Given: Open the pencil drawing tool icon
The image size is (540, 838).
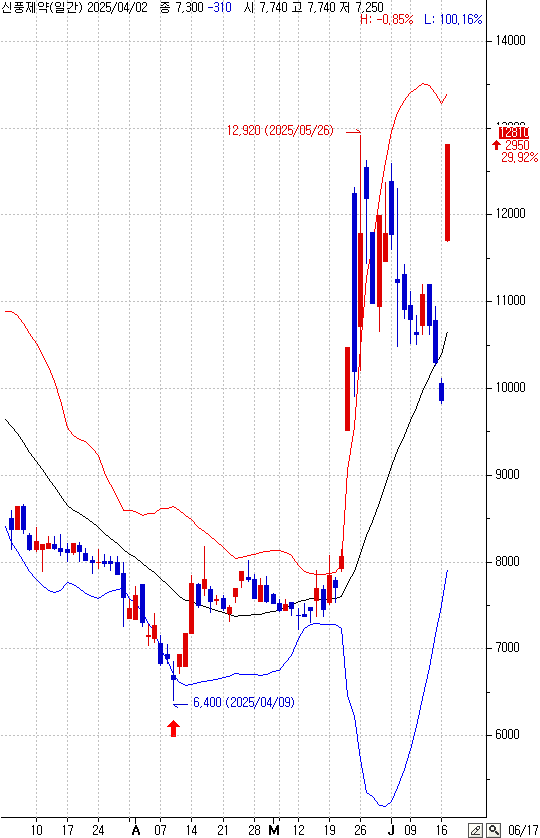Looking at the screenshot, I should 476,830.
